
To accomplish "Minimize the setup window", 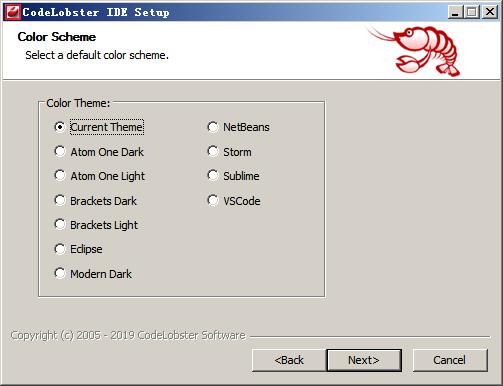I will click(455, 12).
